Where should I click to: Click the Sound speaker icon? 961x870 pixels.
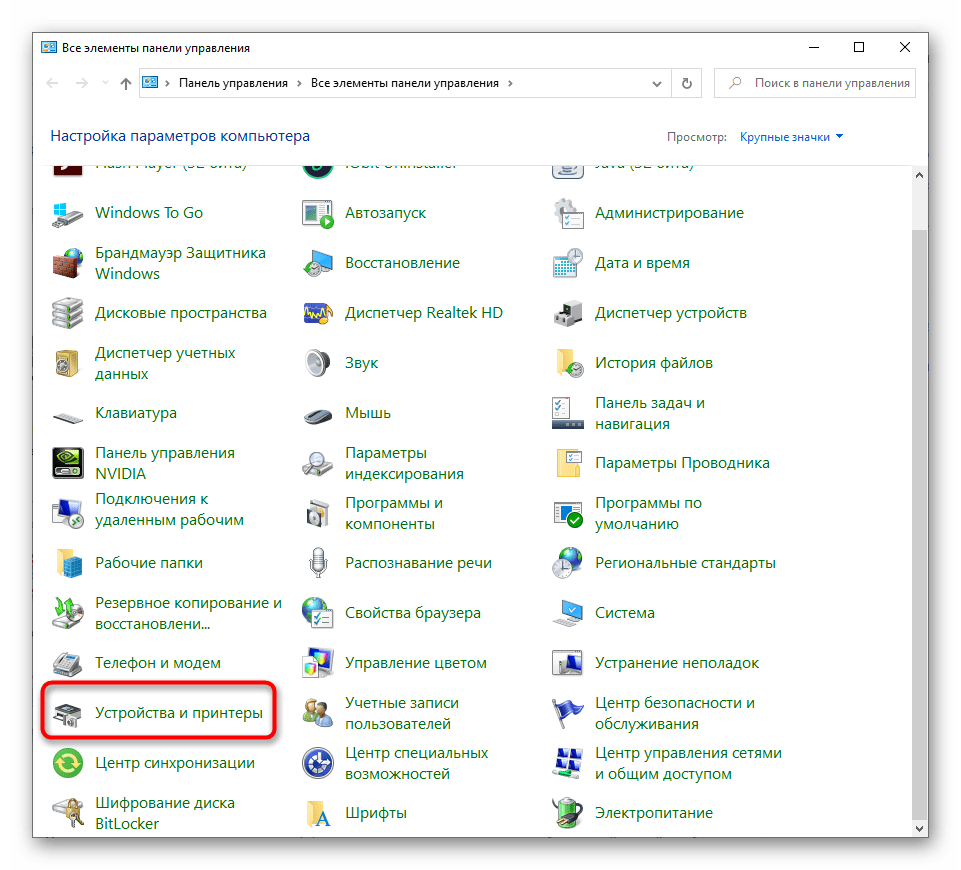click(x=317, y=363)
